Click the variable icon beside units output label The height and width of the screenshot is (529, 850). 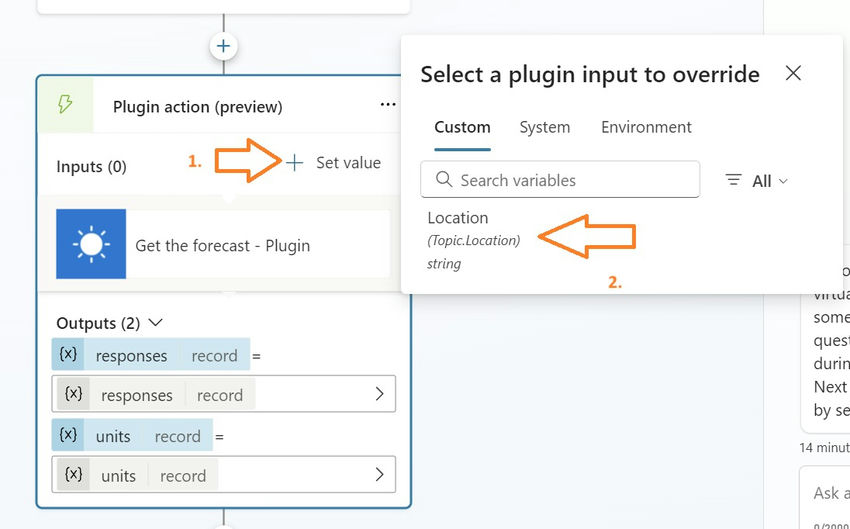pos(68,436)
